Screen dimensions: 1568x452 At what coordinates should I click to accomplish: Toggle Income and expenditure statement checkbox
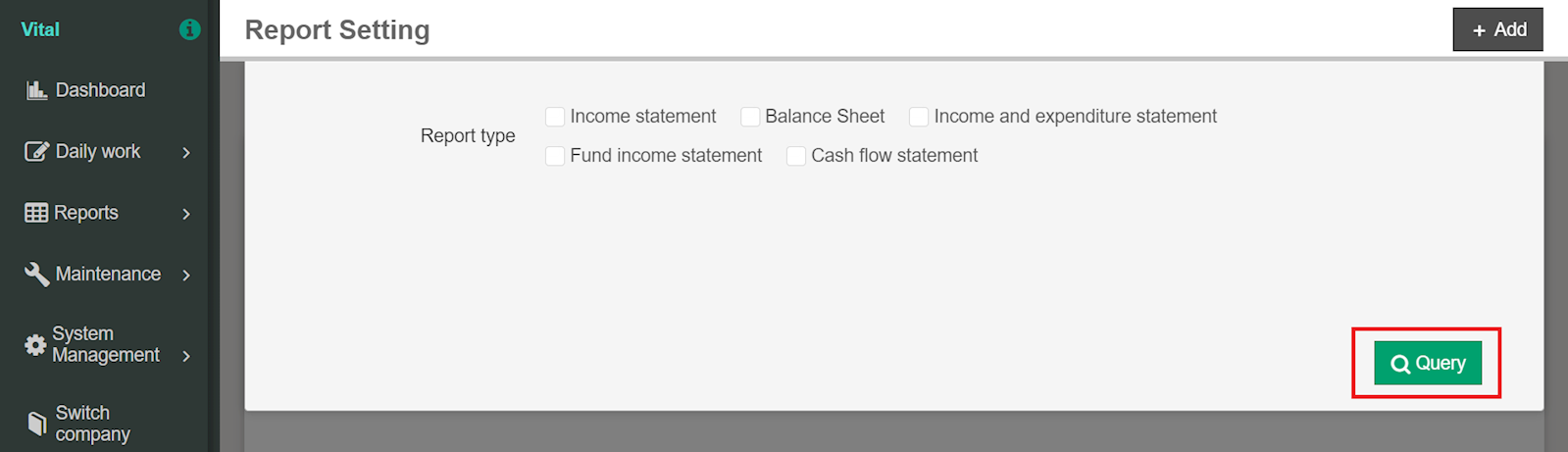tap(919, 117)
